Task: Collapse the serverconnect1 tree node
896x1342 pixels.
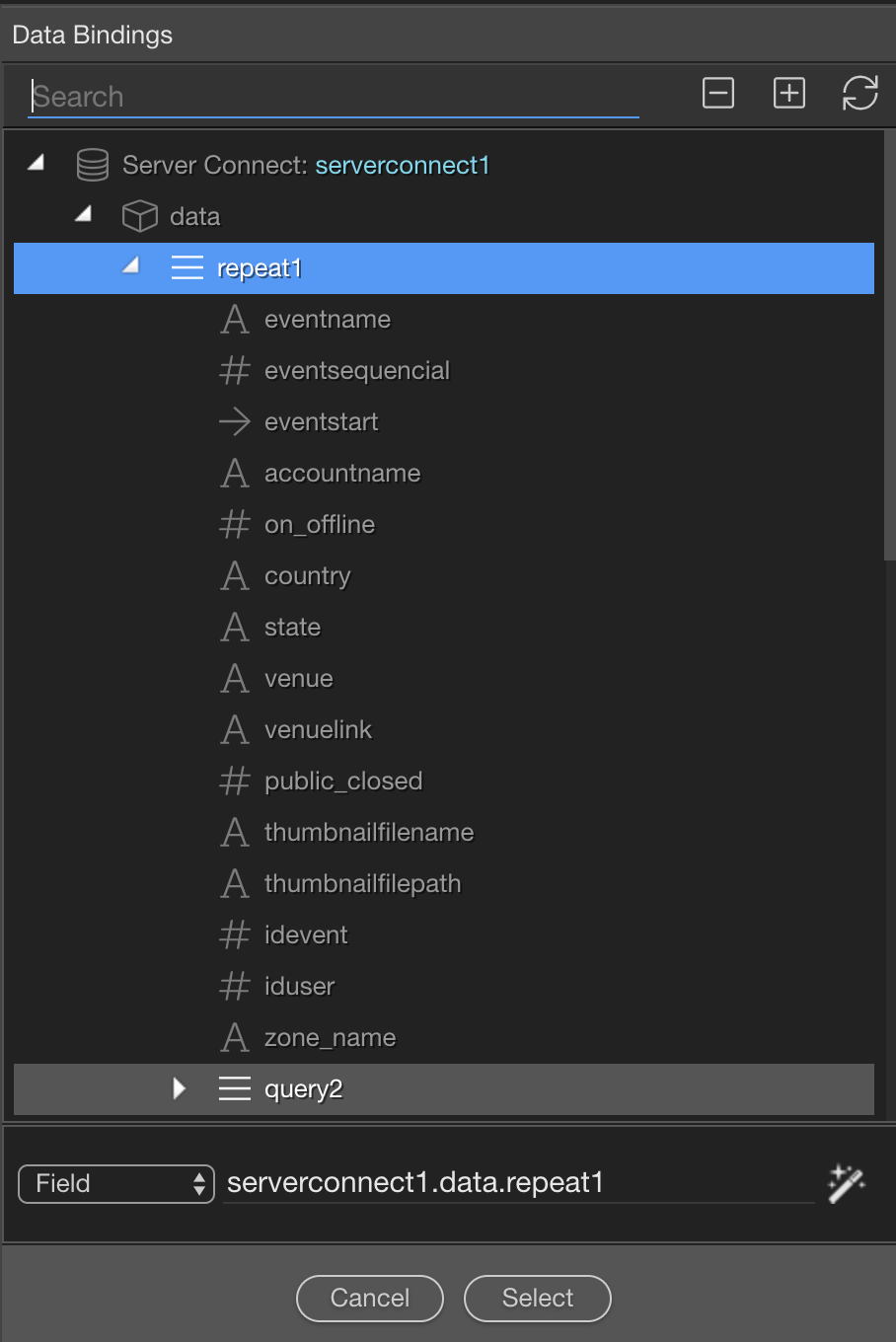Action: pyautogui.click(x=37, y=163)
